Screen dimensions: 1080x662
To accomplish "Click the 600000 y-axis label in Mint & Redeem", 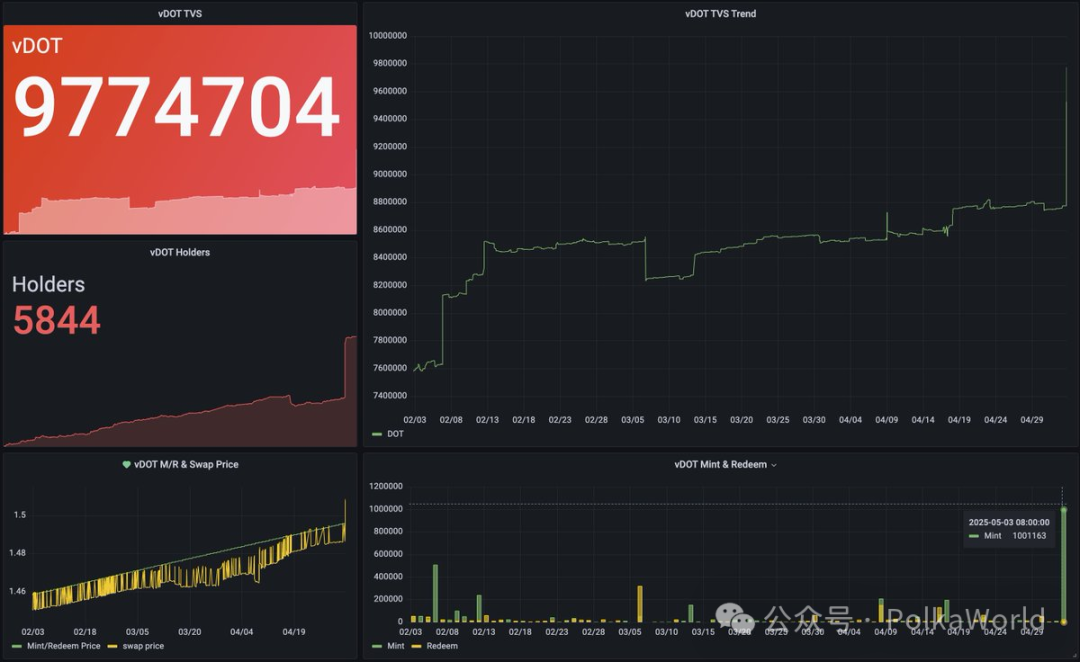I will (388, 554).
